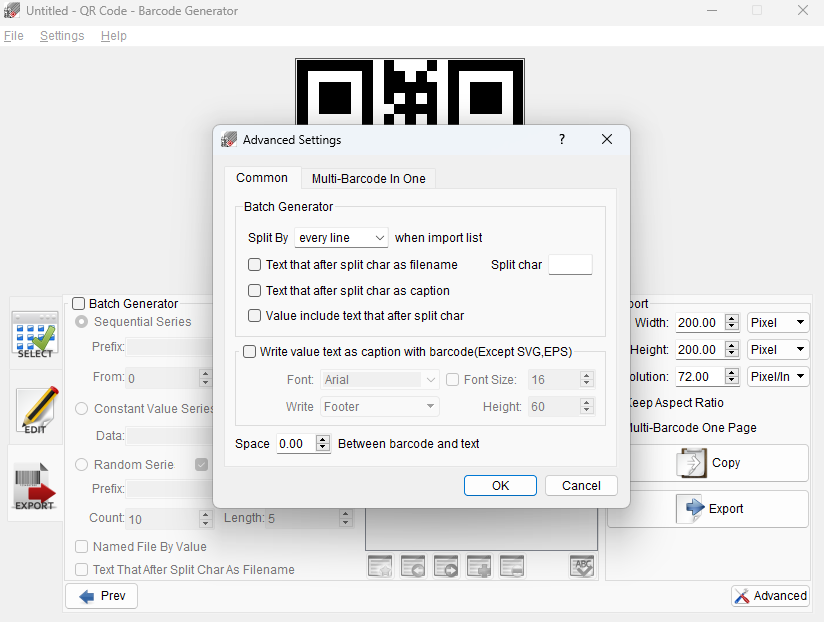This screenshot has width=824, height=622.
Task: Click the remove row minus list icon
Action: pyautogui.click(x=512, y=566)
